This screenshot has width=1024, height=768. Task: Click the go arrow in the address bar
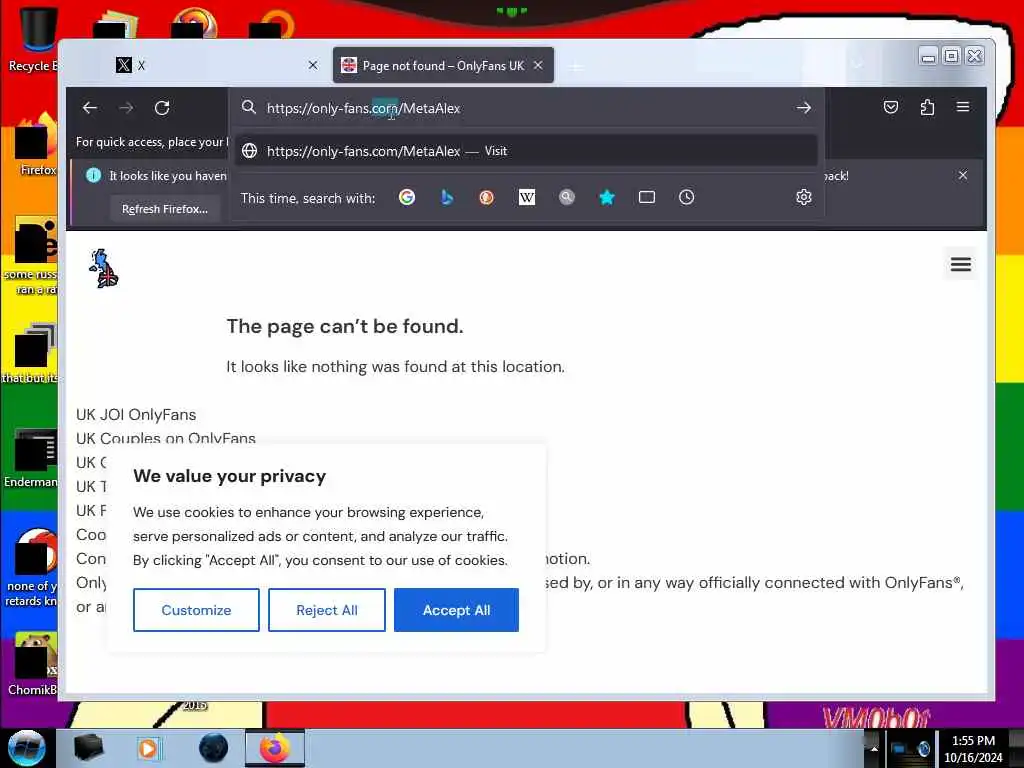(804, 108)
